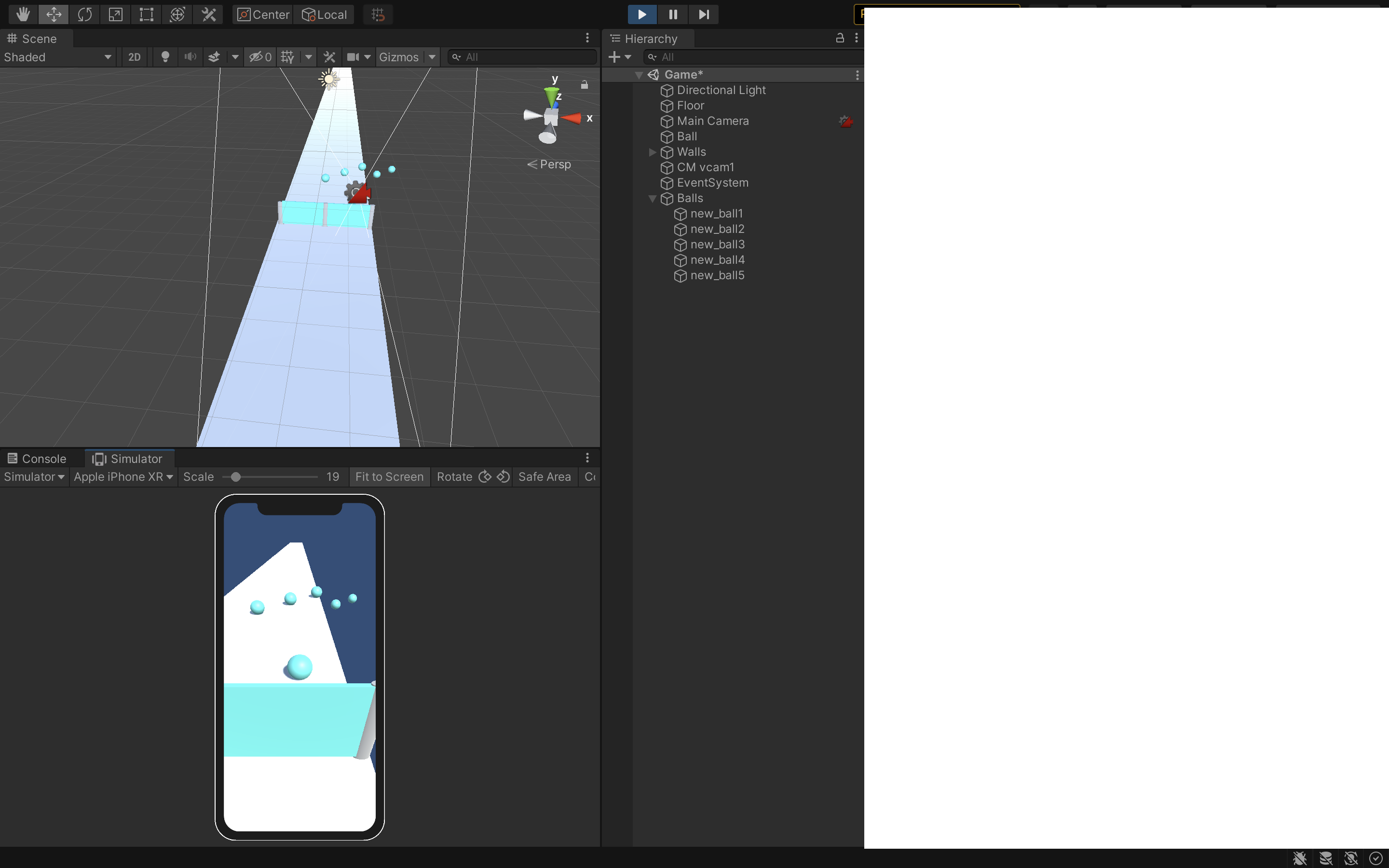Viewport: 1389px width, 868px height.
Task: Toggle scene lighting bulb icon
Action: [165, 57]
